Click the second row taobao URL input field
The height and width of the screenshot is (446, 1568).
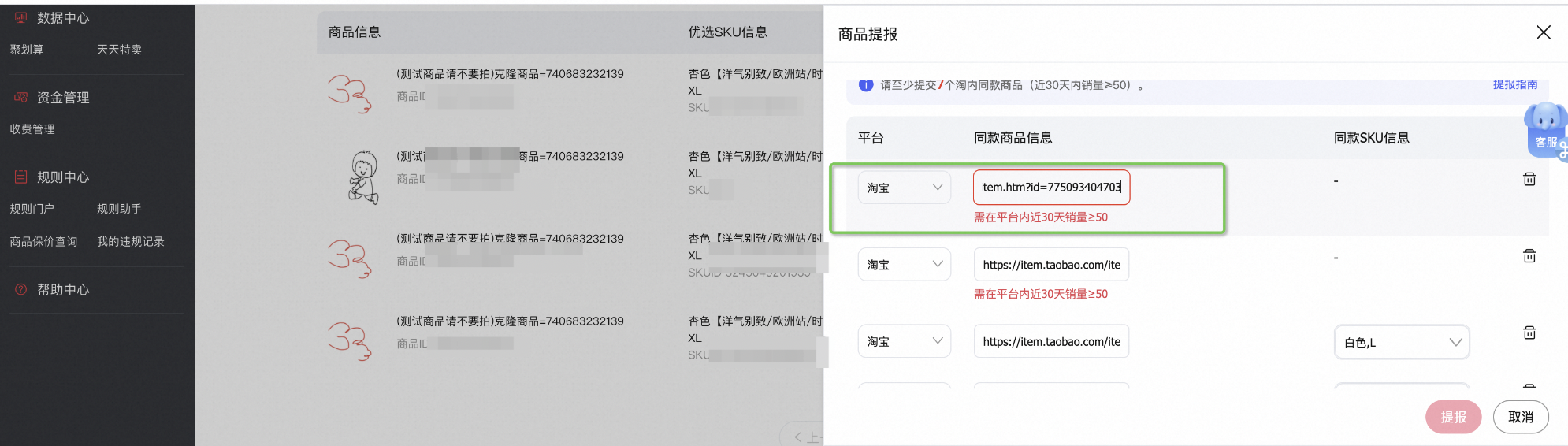(x=1052, y=265)
